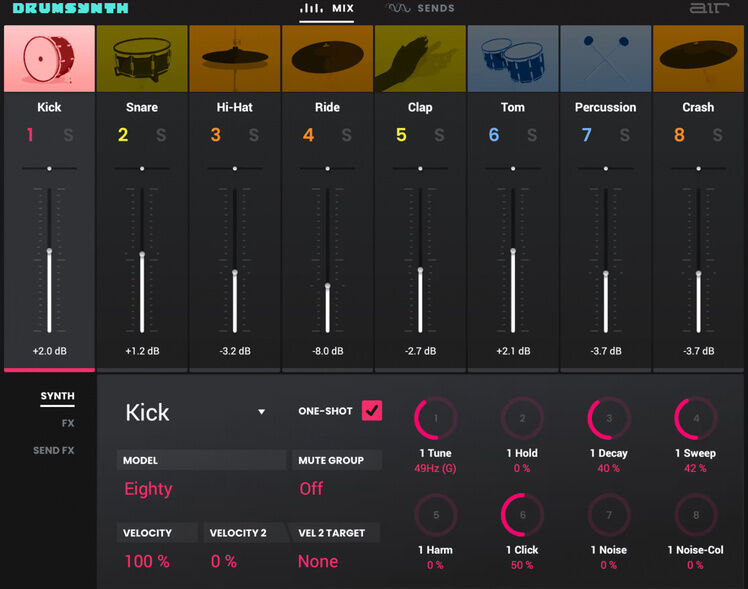Click the Ride level readout -8.0 dB
Screen dimensions: 748x589
[328, 351]
